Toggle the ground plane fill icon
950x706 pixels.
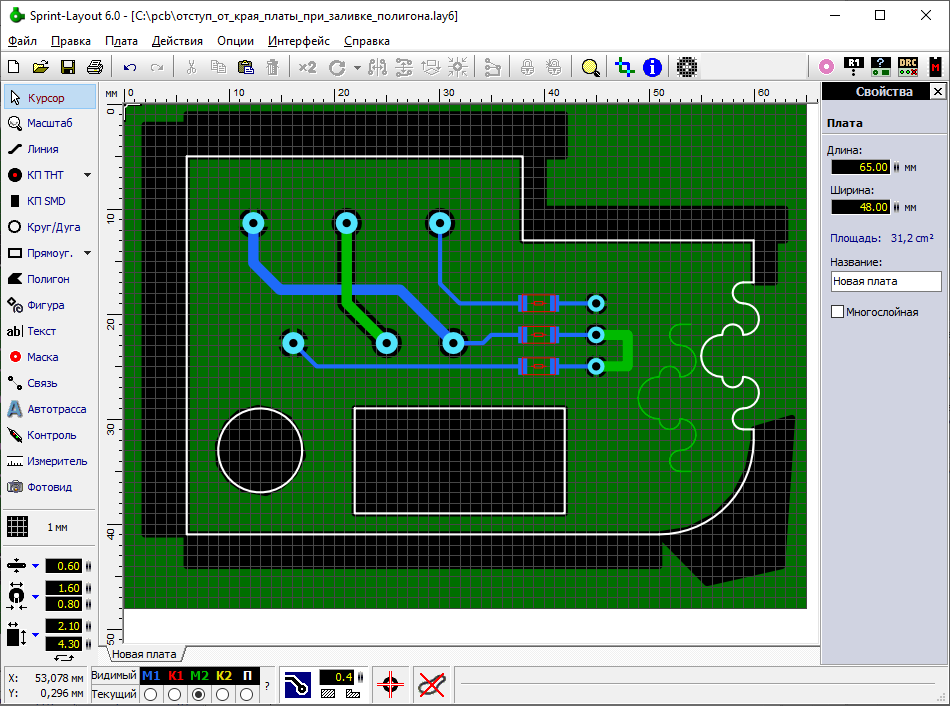pos(298,684)
